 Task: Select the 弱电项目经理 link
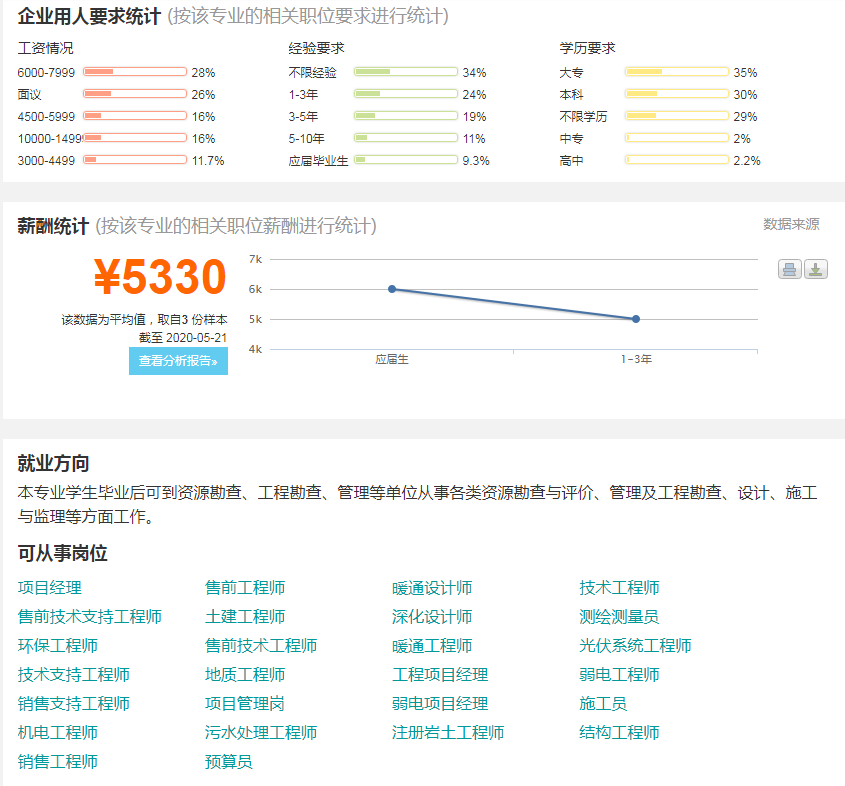(440, 704)
